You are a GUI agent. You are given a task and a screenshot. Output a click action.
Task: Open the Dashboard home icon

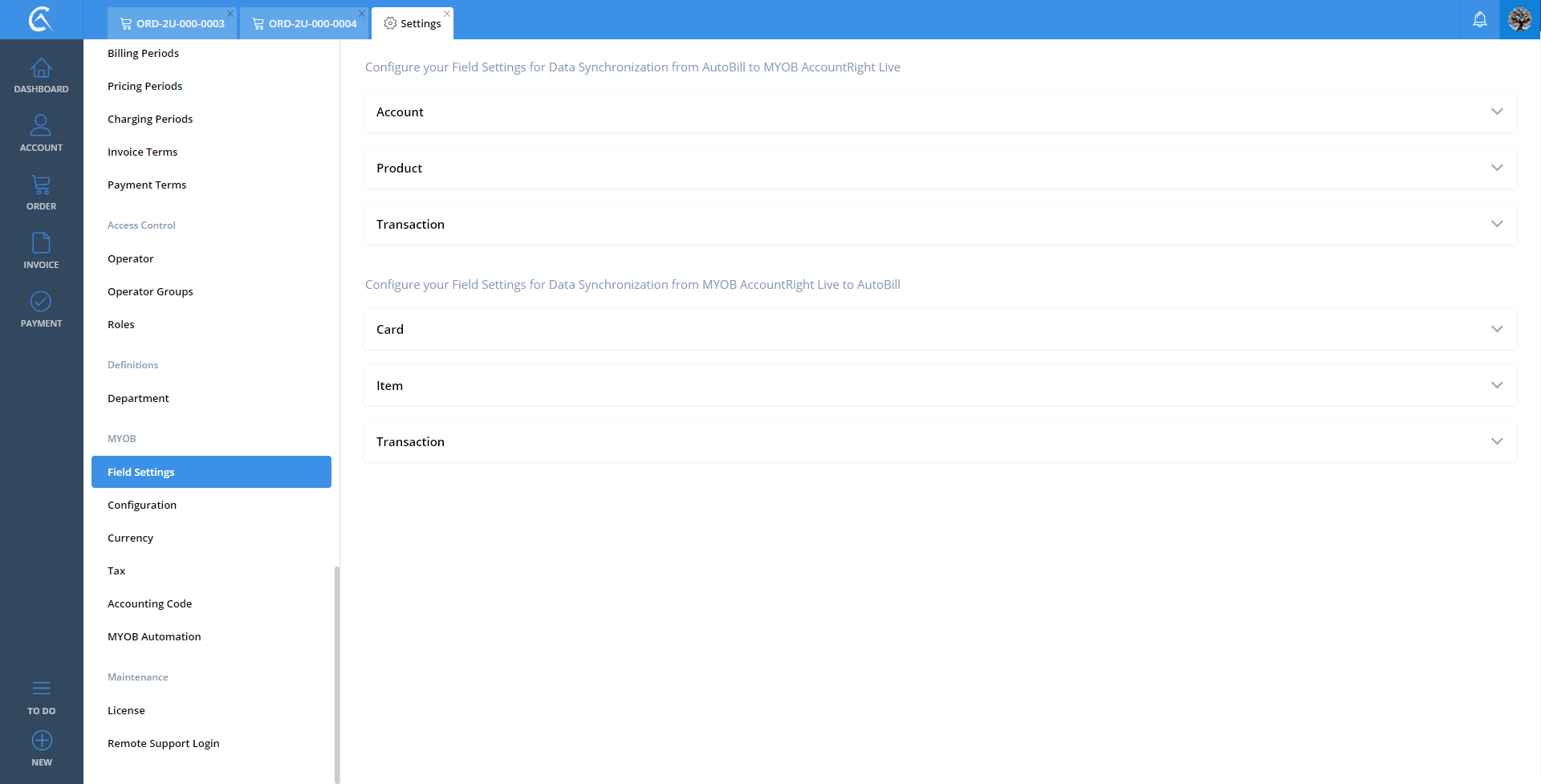coord(41,69)
